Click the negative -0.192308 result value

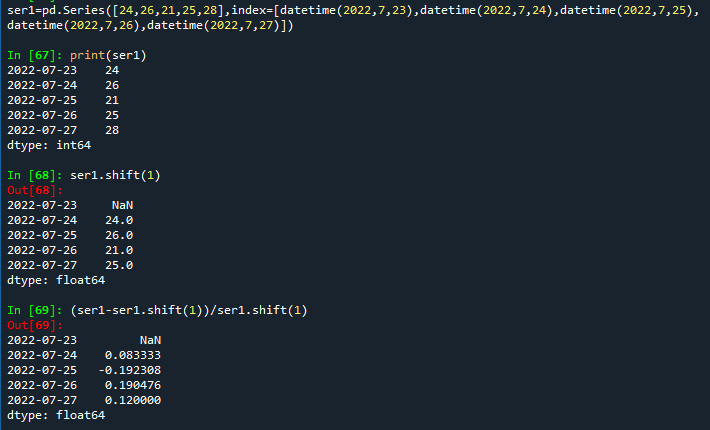coord(129,370)
